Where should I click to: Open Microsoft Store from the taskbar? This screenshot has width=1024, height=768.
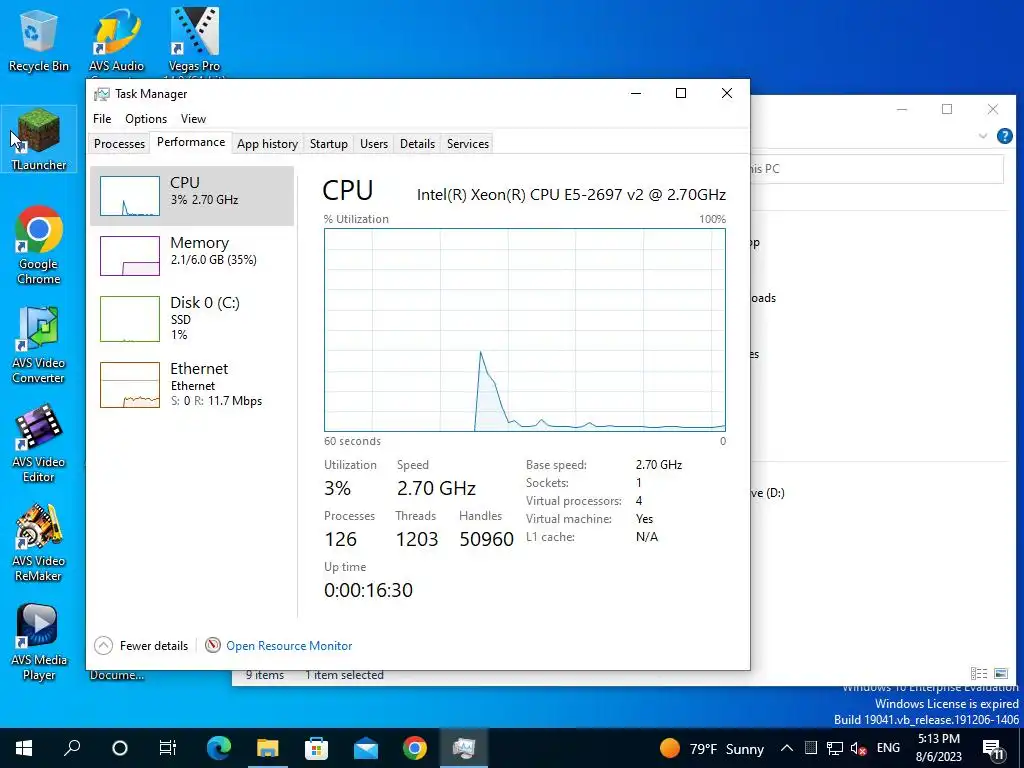(316, 748)
